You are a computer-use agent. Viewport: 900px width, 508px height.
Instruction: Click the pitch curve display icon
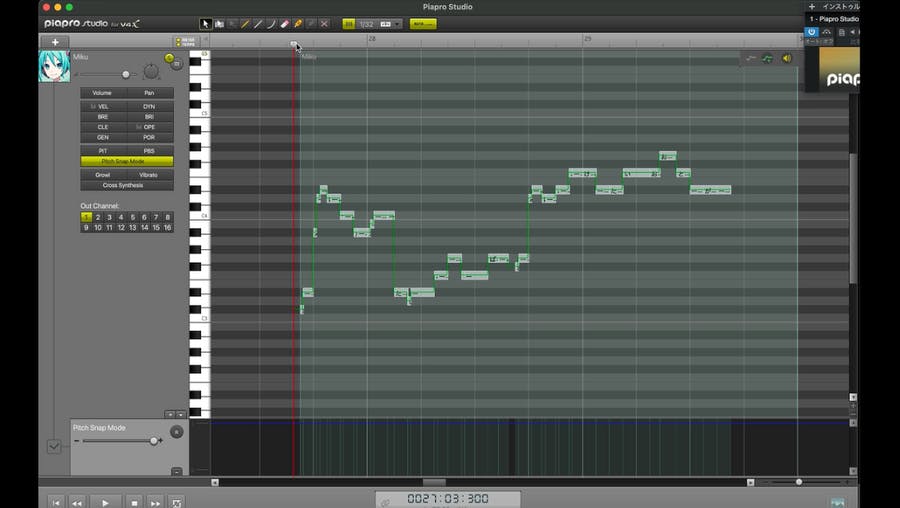pyautogui.click(x=751, y=58)
